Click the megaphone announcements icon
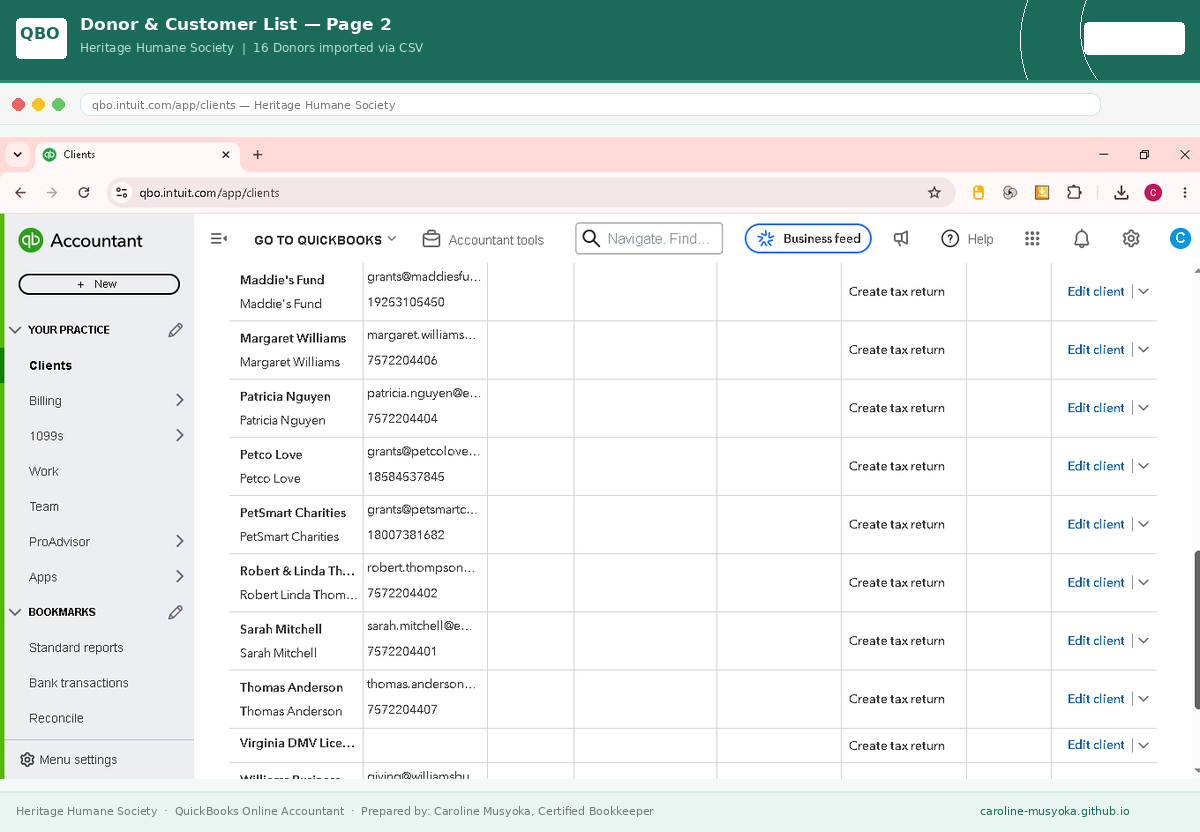Screen dimensions: 1200x832 (901, 239)
